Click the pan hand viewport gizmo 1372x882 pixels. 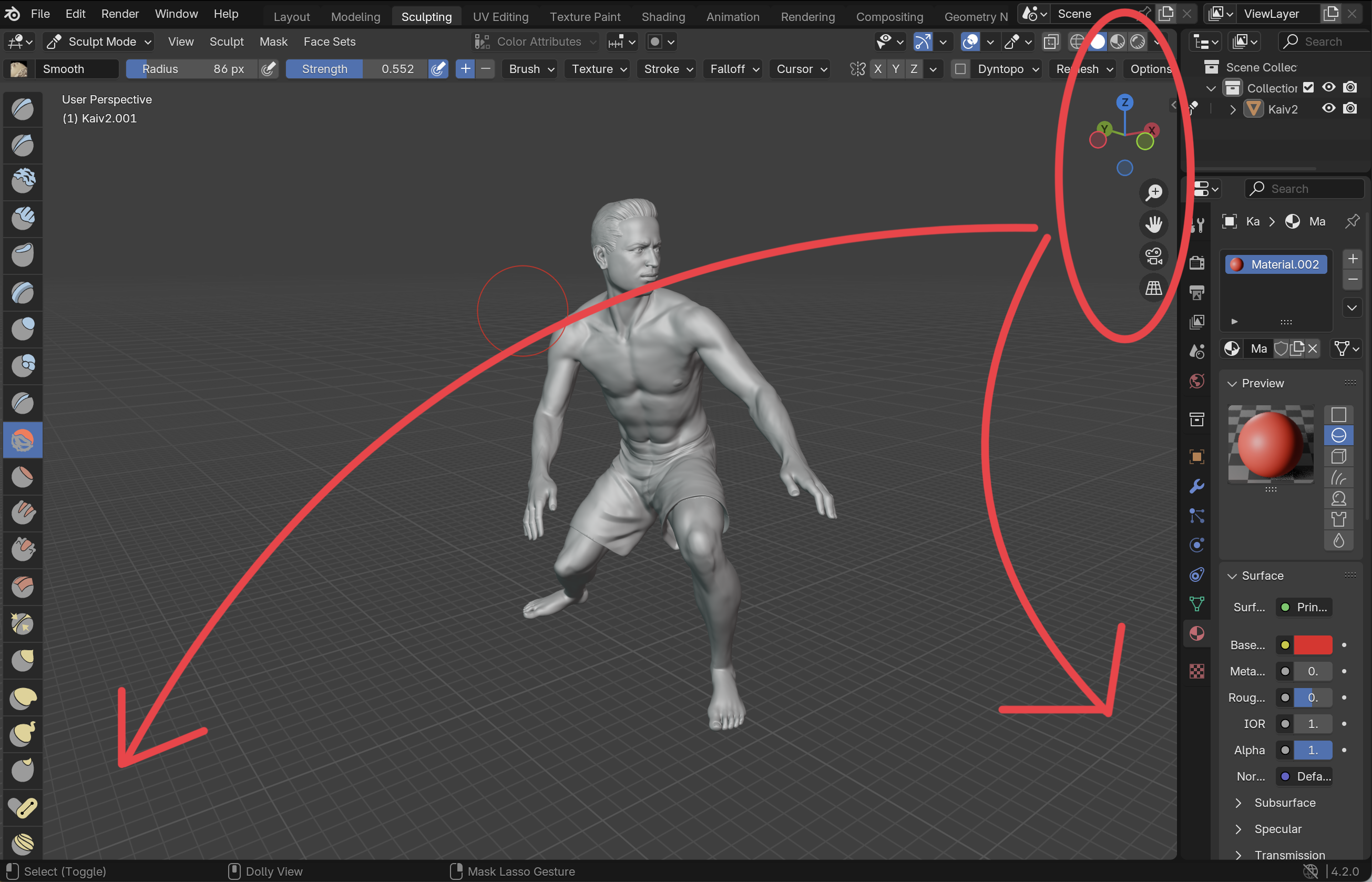point(1153,224)
